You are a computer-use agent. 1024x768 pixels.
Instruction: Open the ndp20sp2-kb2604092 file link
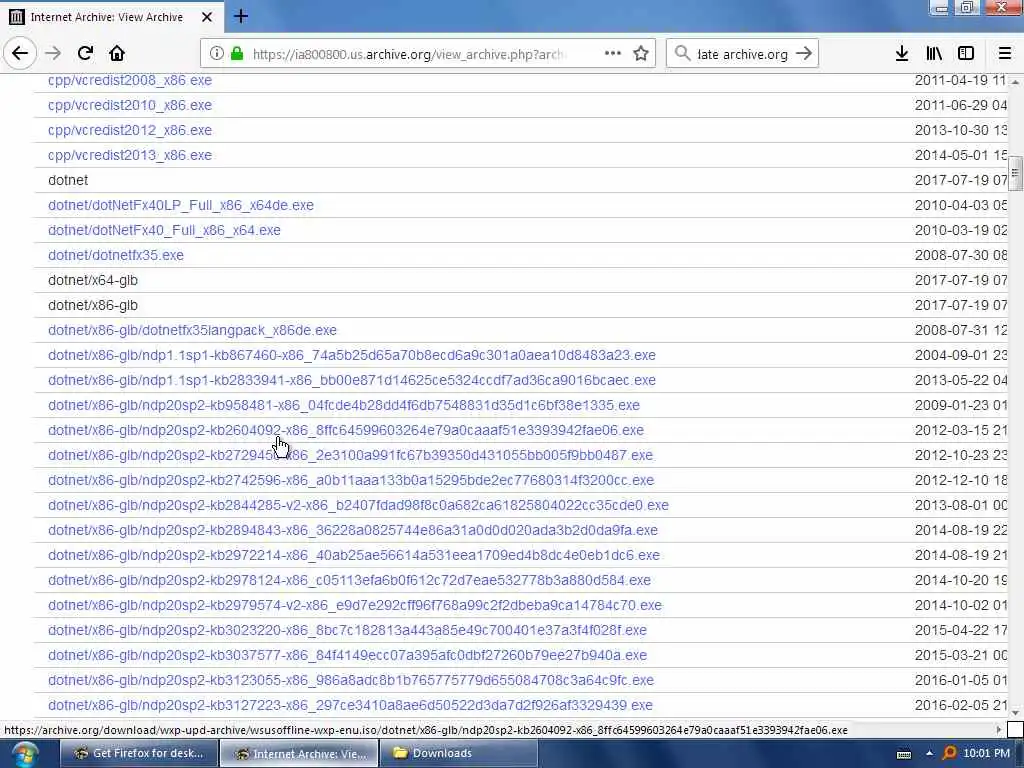point(346,430)
